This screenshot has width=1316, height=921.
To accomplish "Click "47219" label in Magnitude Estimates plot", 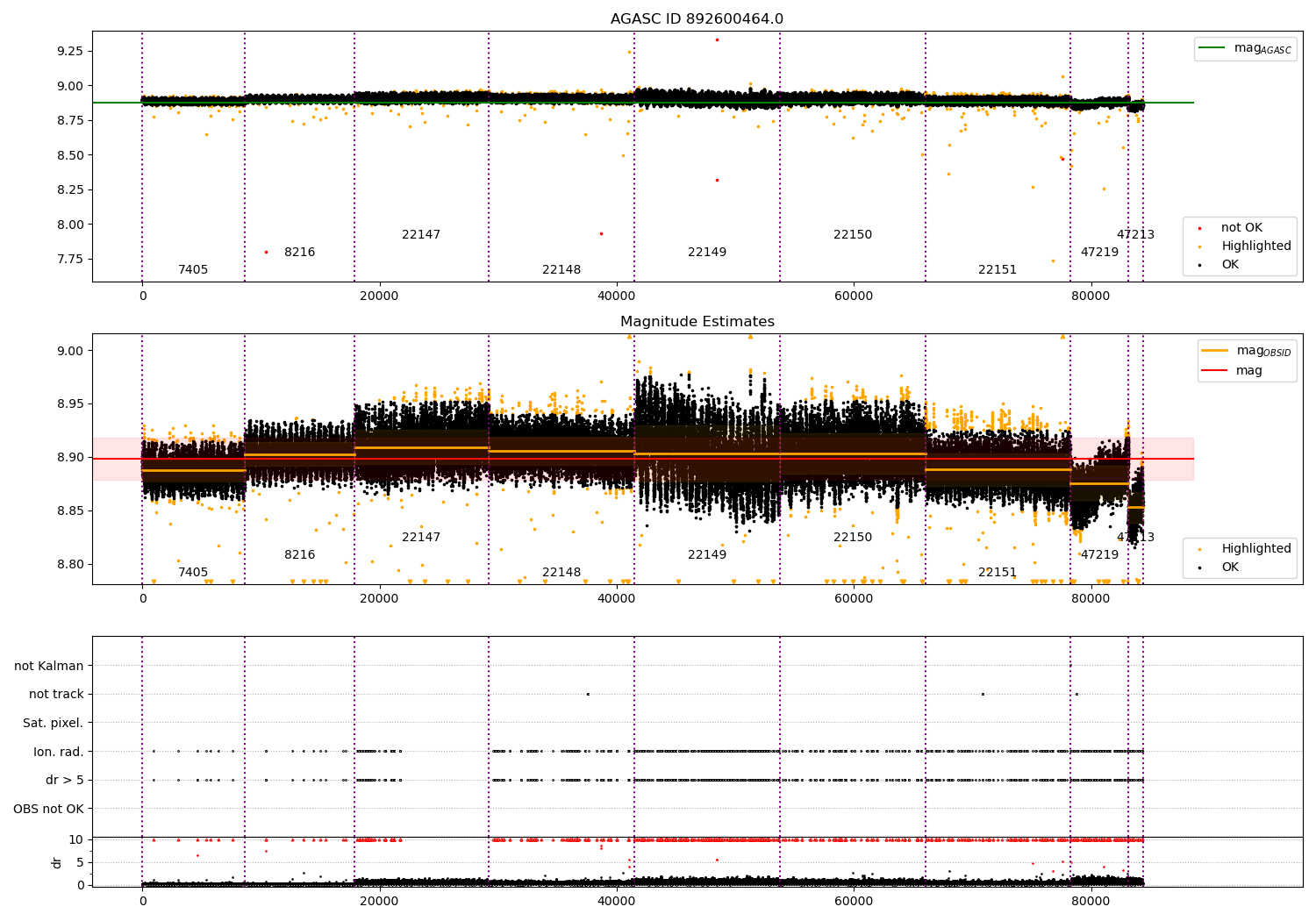I will [x=1099, y=555].
